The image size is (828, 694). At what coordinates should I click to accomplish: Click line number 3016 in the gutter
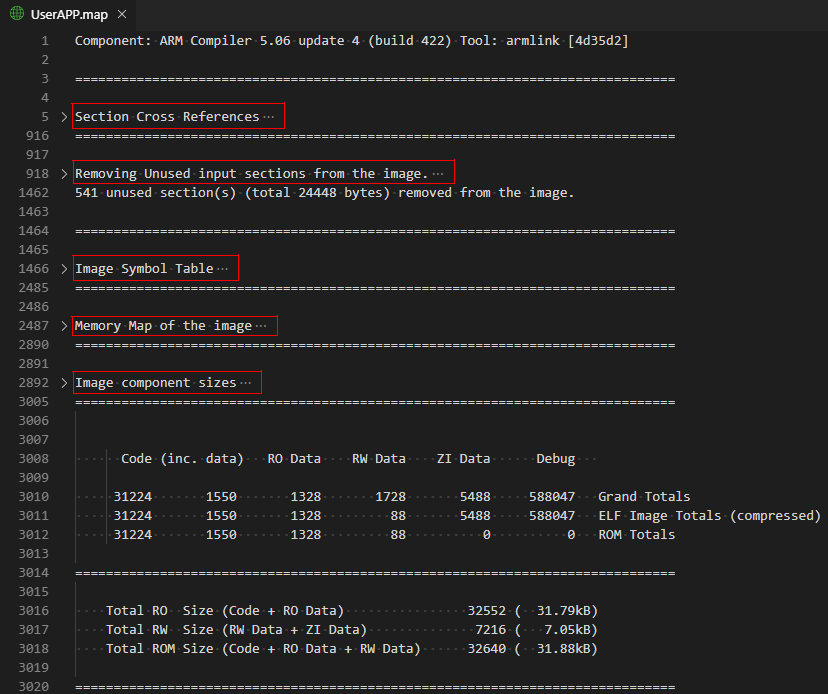pyautogui.click(x=33, y=611)
